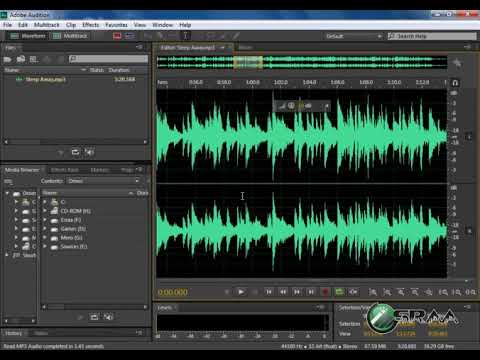
Task: Move playhead to previous point
Action: pyautogui.click(x=269, y=292)
